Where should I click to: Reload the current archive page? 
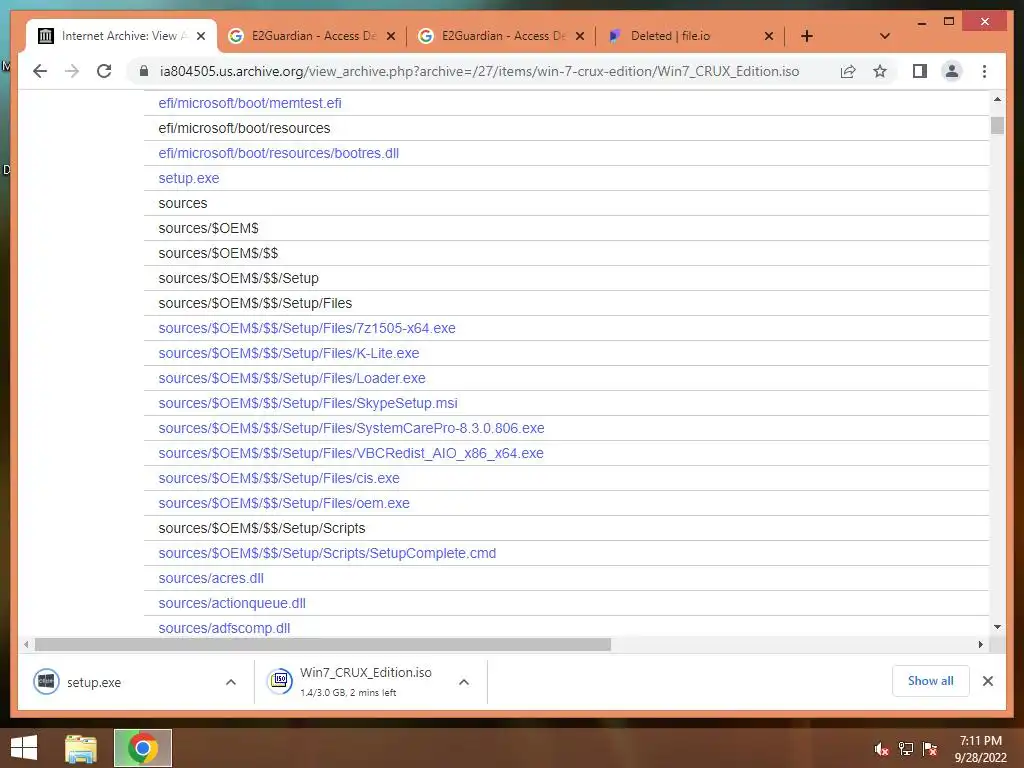point(104,71)
